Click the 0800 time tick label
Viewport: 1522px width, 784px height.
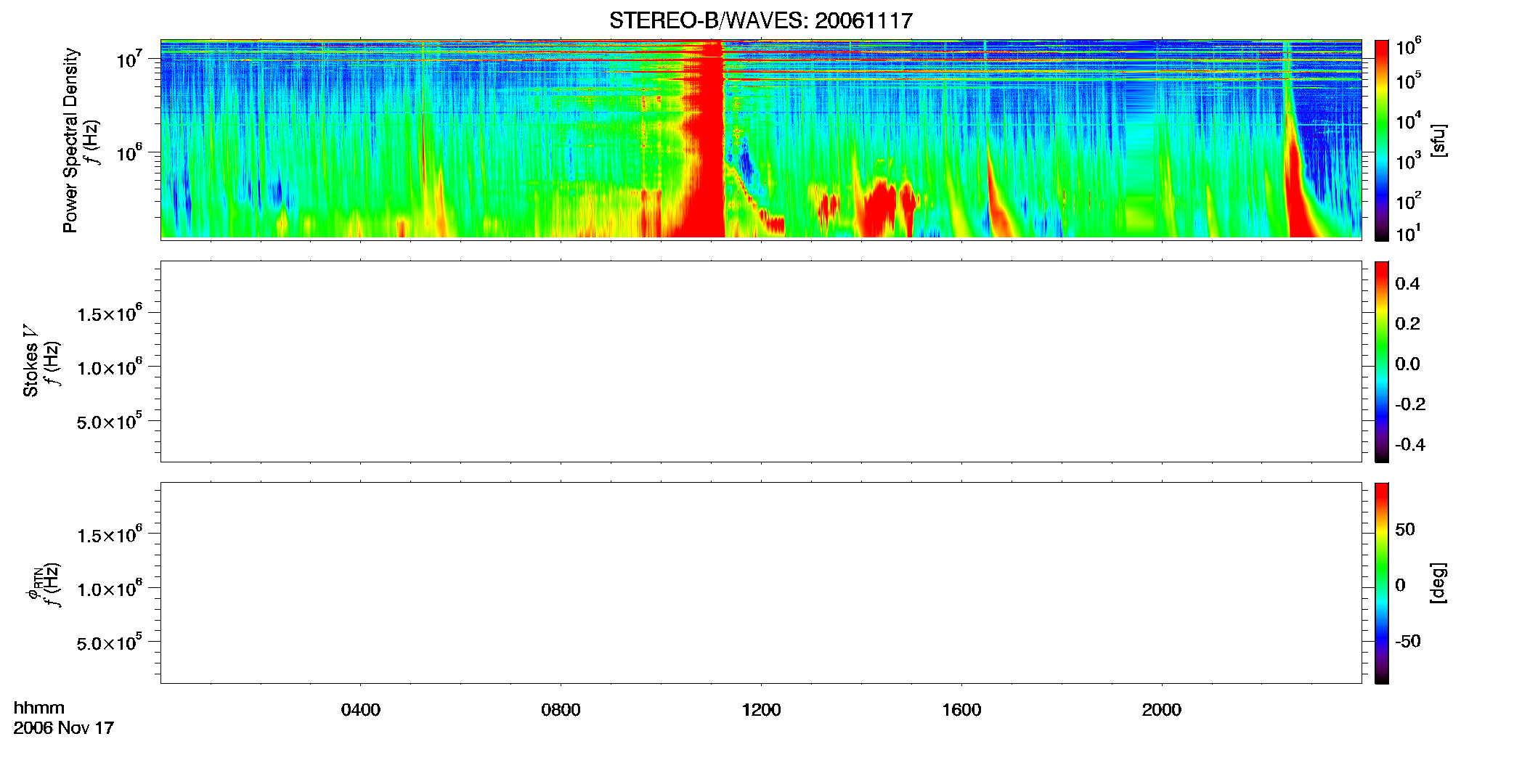[x=561, y=710]
